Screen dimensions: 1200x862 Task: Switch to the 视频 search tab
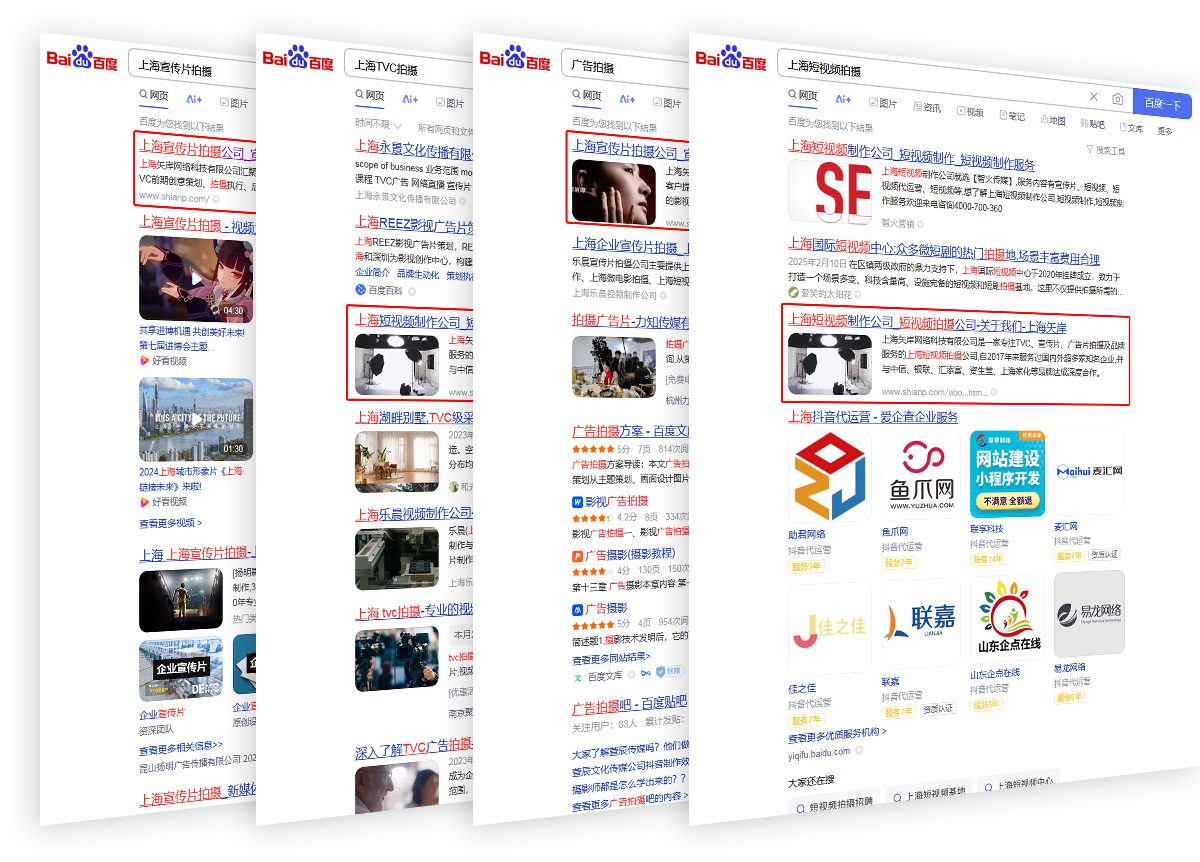click(970, 112)
